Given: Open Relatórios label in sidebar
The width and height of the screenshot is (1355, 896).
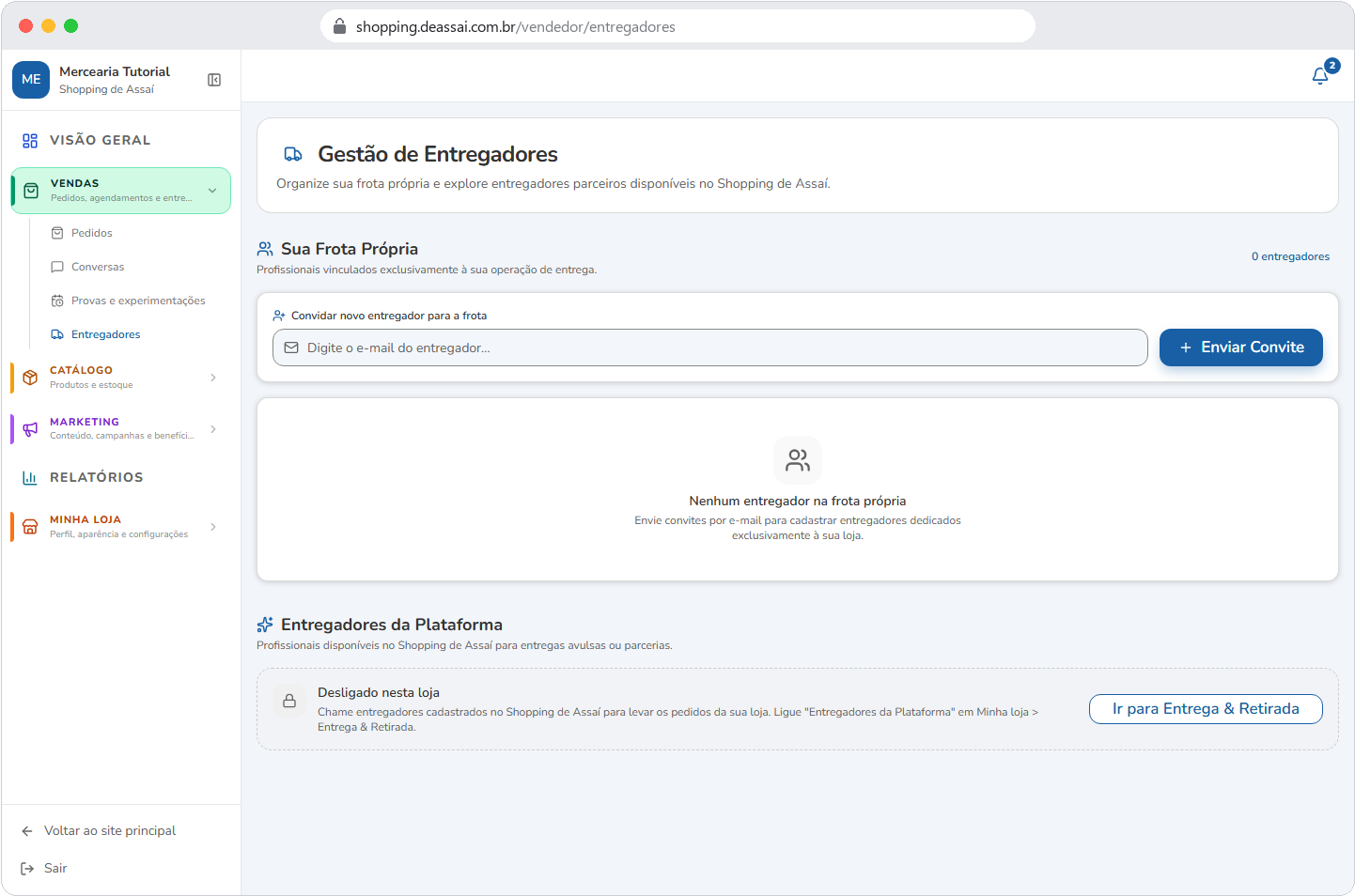Looking at the screenshot, I should [97, 478].
